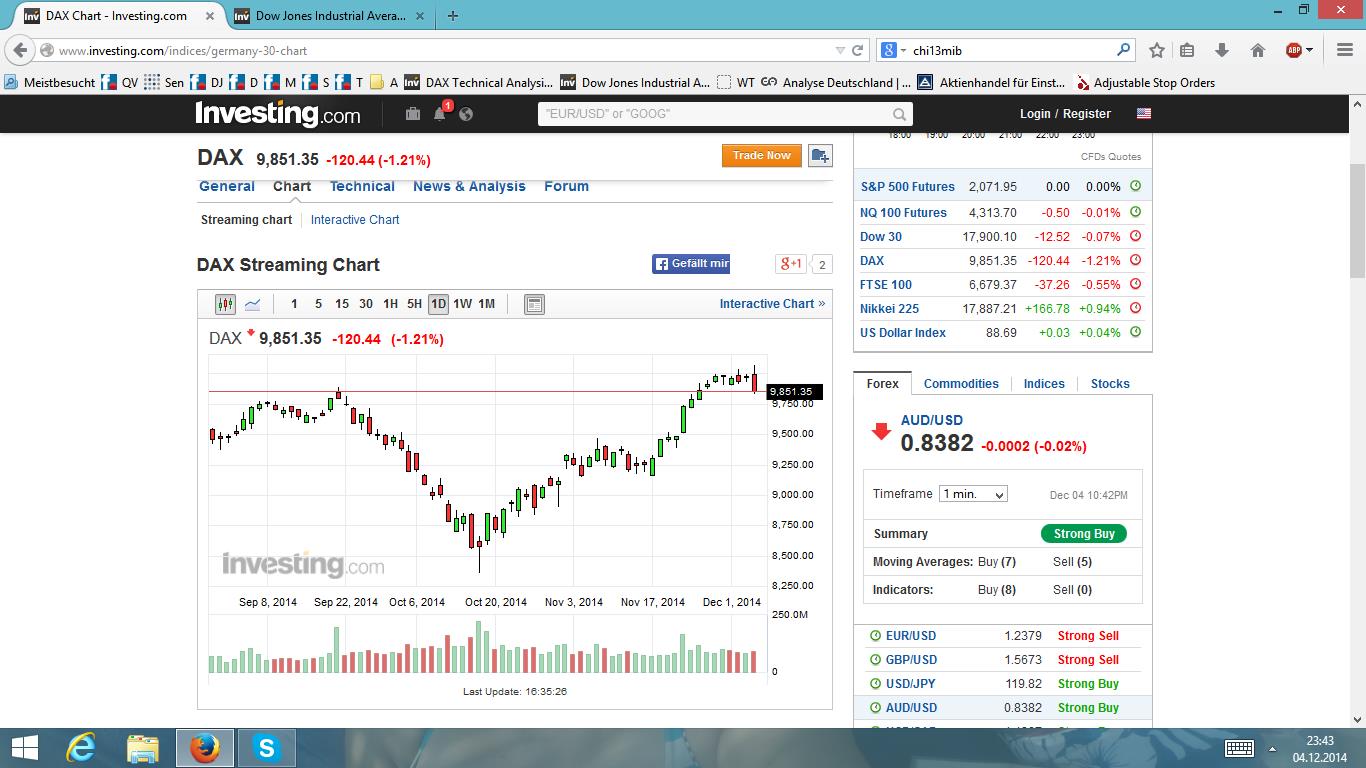Click the Investing.com logo
Viewport: 1366px width, 768px height.
pos(278,113)
